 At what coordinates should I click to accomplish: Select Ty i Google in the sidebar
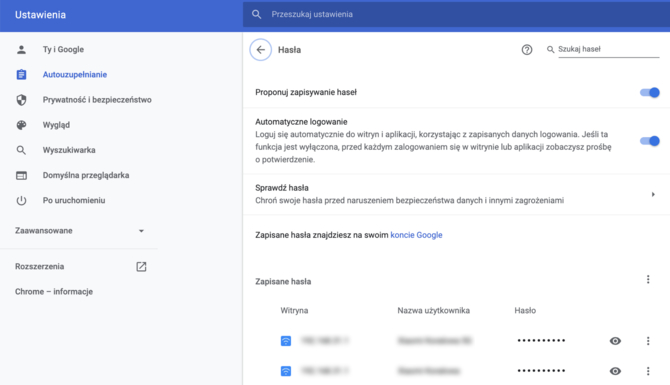coord(63,50)
